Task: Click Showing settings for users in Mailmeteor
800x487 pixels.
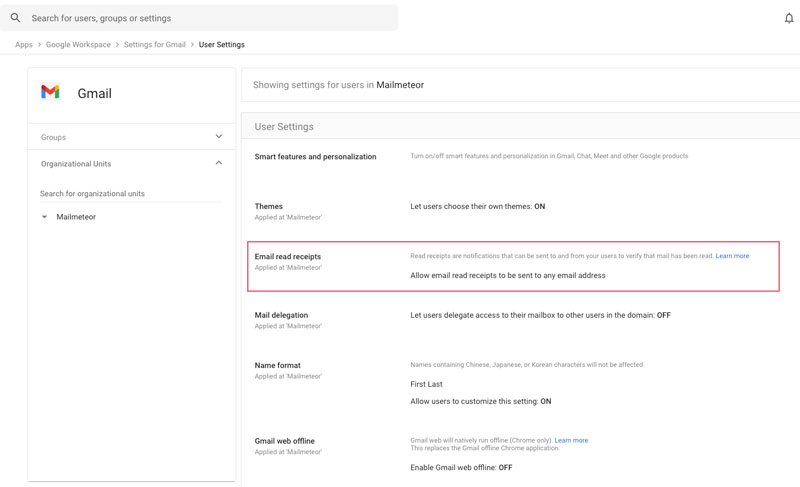Action: click(338, 85)
